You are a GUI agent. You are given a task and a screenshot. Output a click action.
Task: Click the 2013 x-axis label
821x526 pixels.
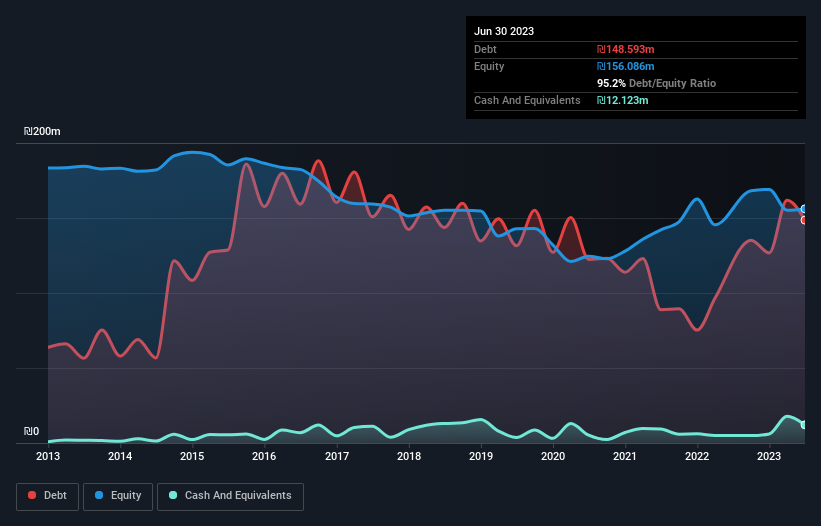[48, 456]
